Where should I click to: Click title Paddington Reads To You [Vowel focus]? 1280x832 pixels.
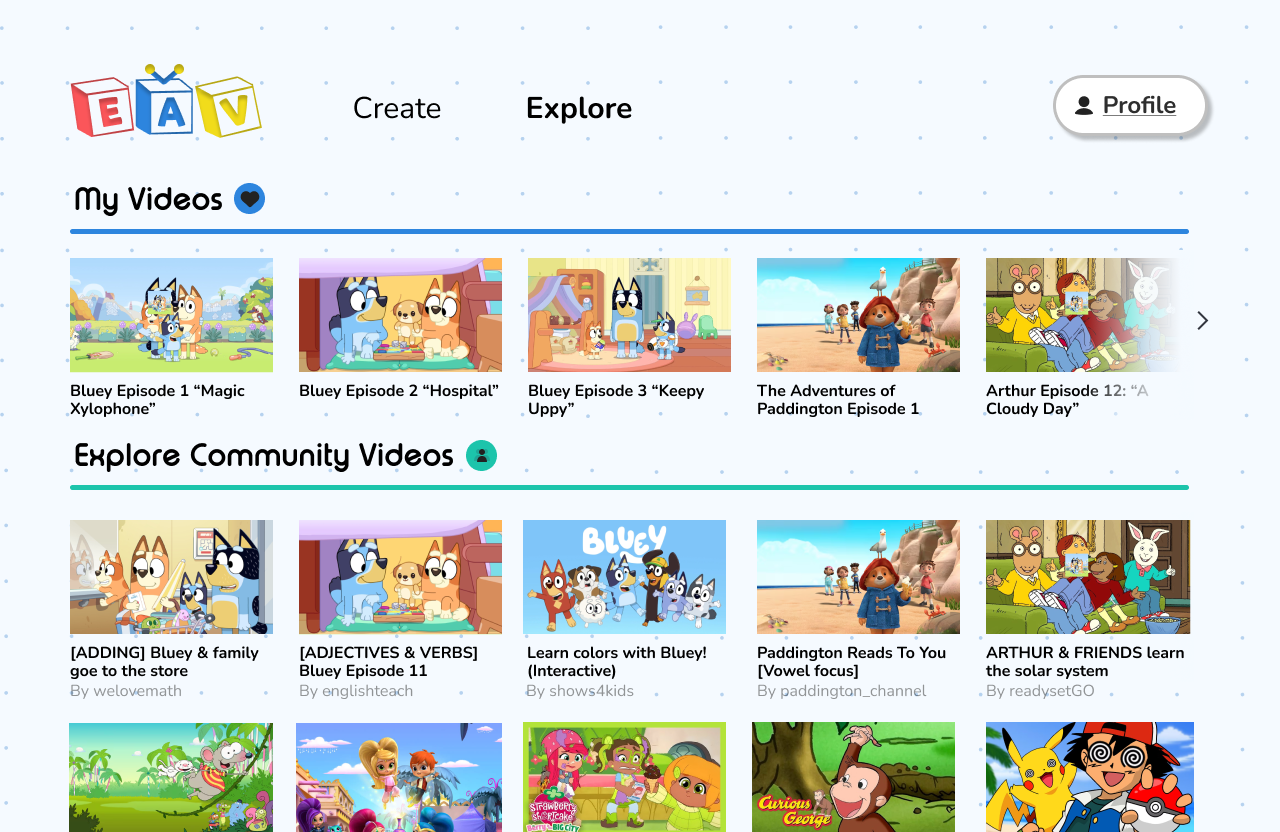click(851, 662)
